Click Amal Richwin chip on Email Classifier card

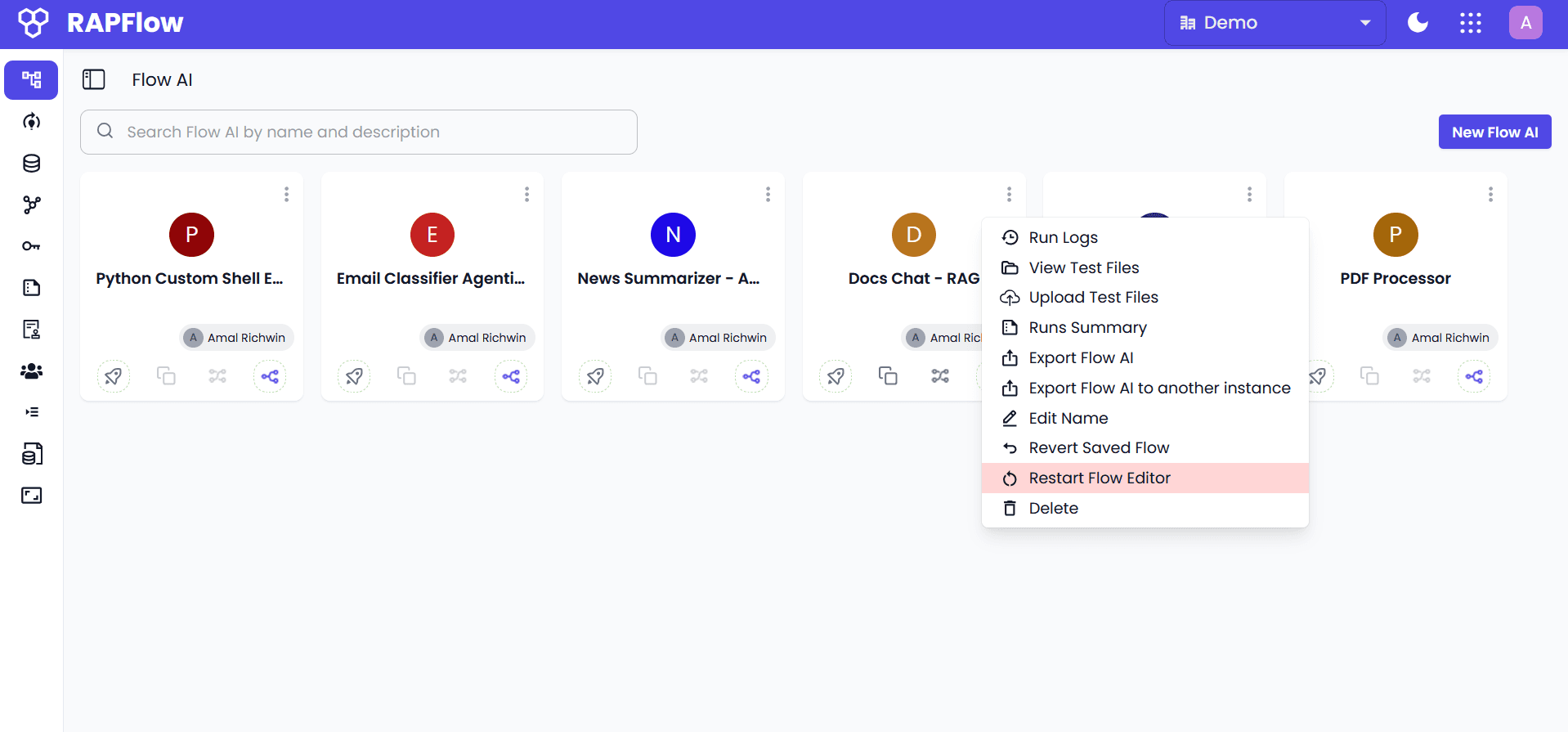477,338
